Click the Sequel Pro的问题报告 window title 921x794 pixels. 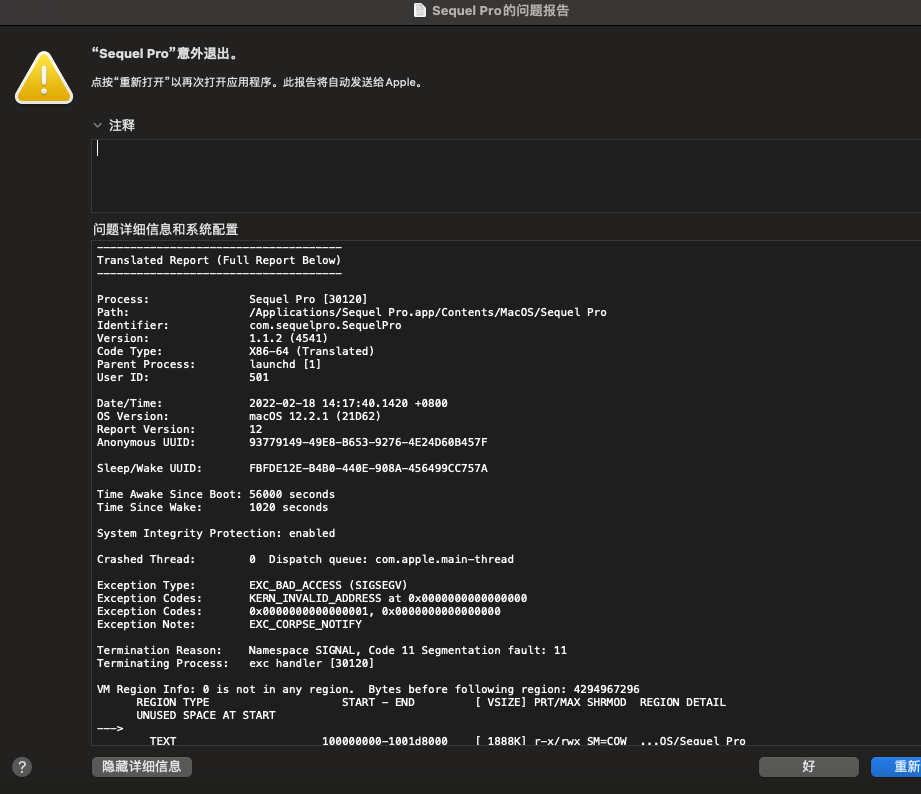click(x=500, y=11)
